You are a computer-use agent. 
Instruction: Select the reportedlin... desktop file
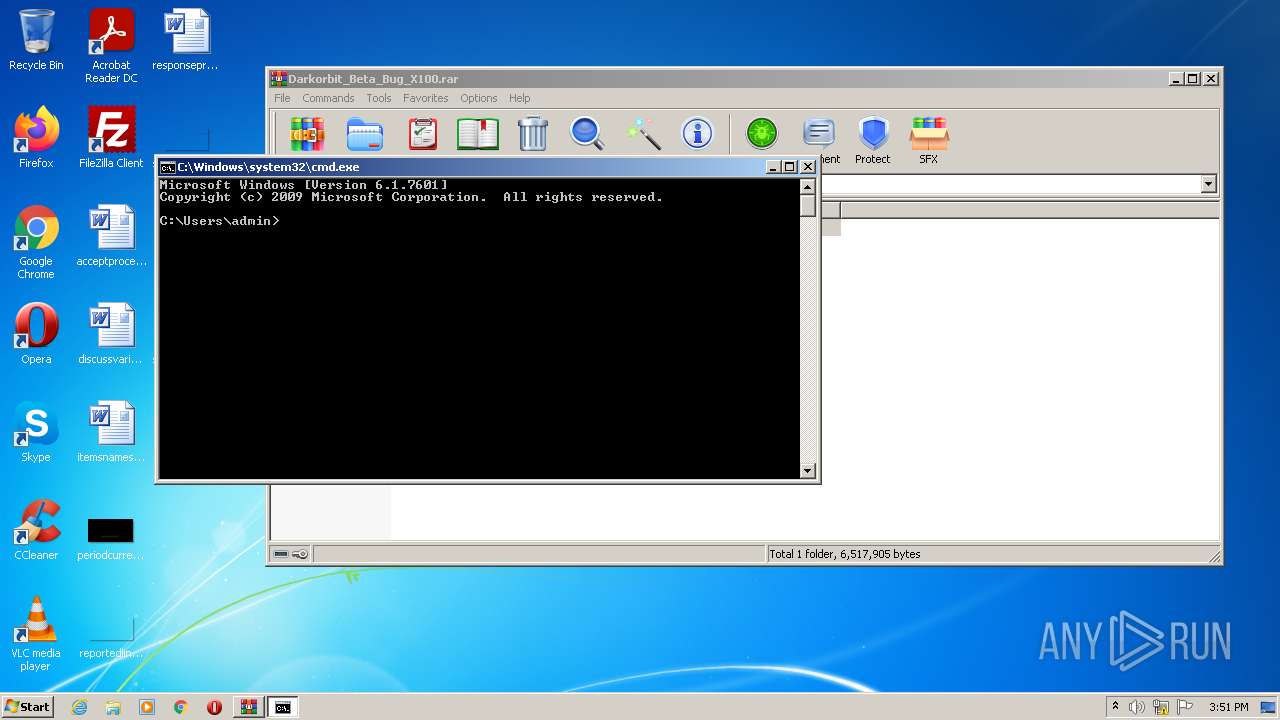(111, 636)
